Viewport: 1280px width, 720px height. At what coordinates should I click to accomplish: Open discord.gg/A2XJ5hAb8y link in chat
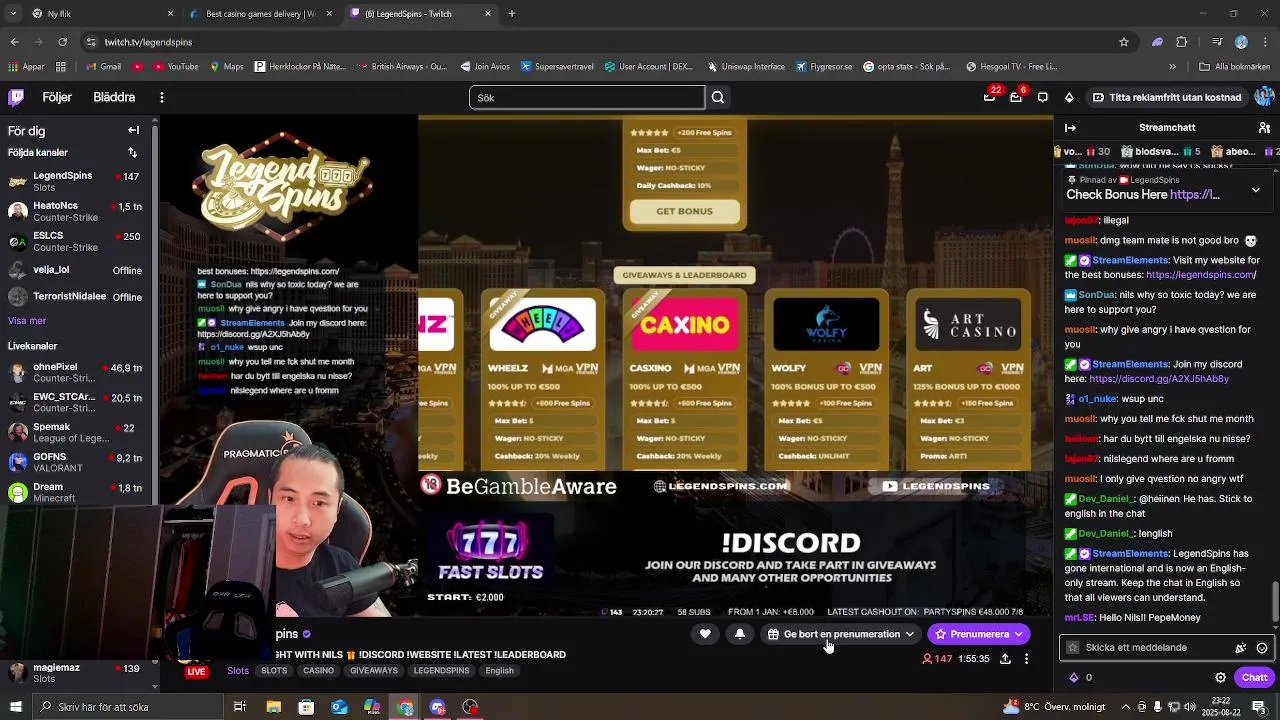(x=1159, y=379)
